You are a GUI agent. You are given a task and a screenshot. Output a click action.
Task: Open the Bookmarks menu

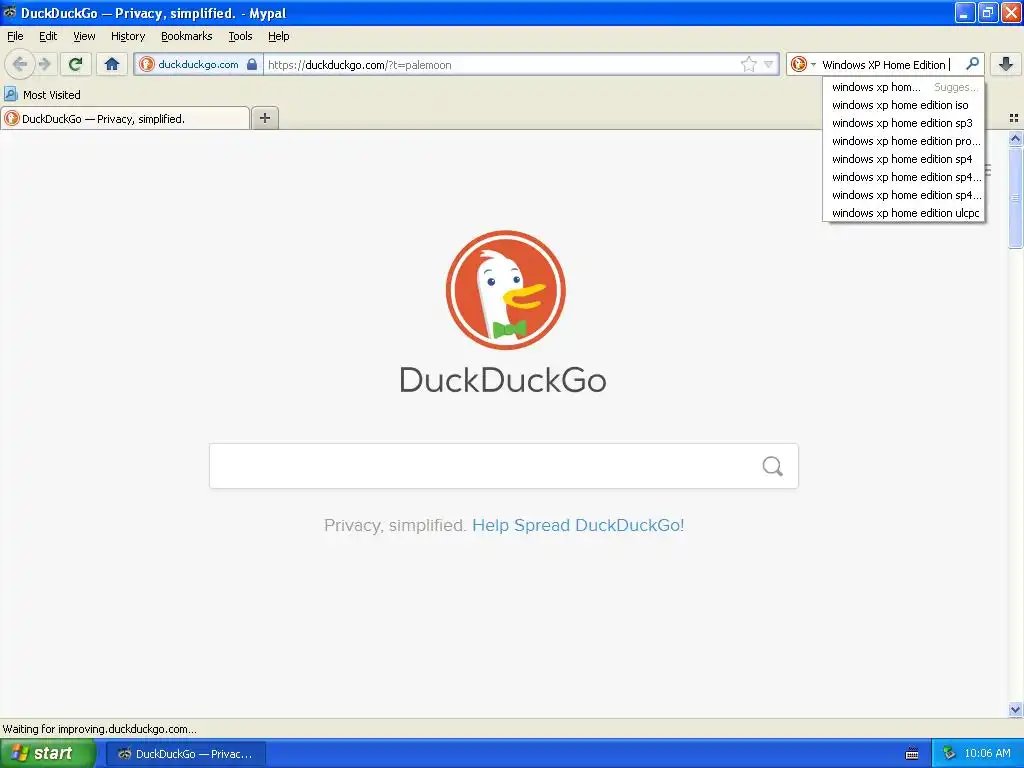[x=186, y=36]
